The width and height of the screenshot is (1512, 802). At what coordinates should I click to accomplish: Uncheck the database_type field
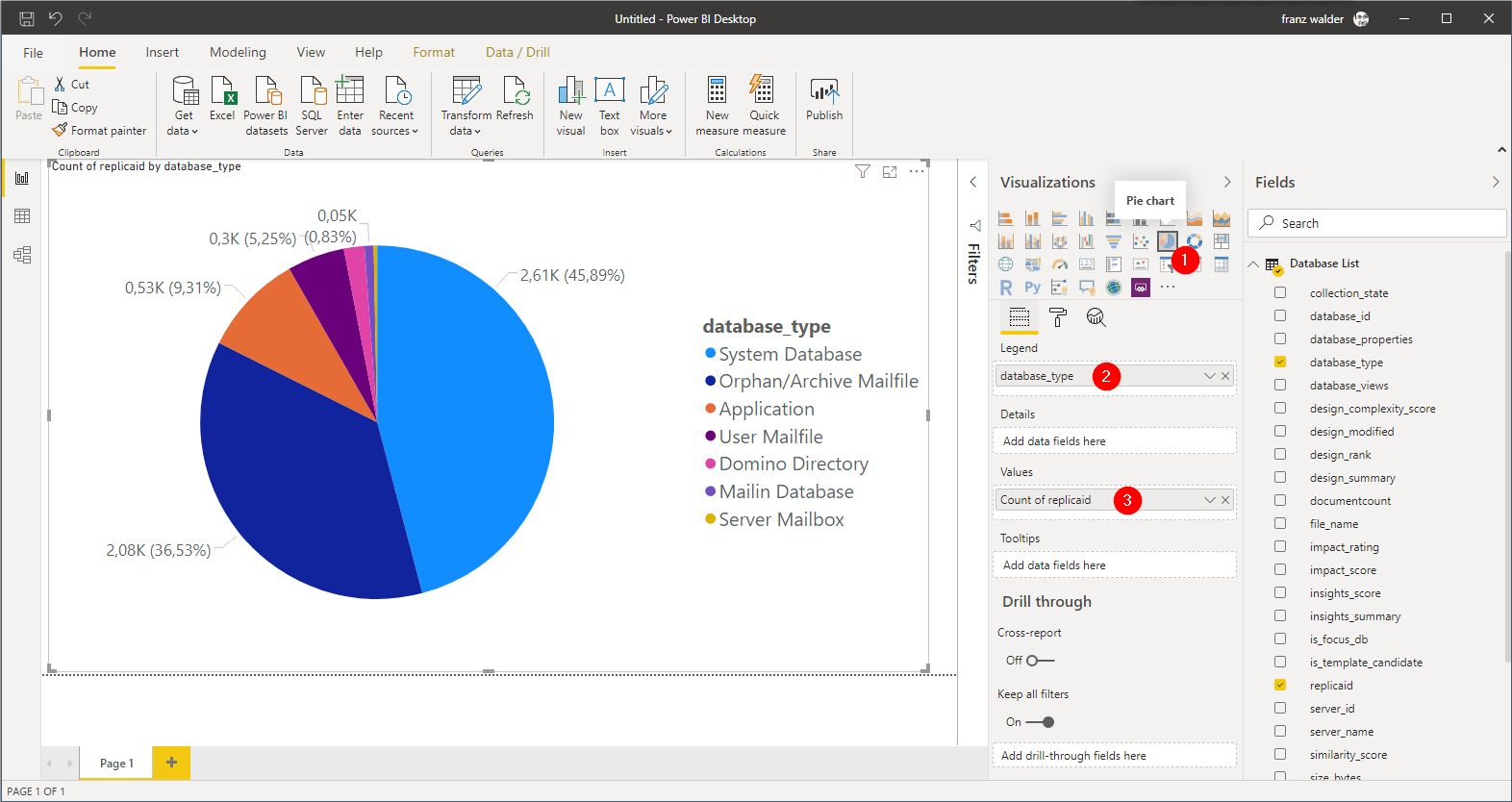1280,362
